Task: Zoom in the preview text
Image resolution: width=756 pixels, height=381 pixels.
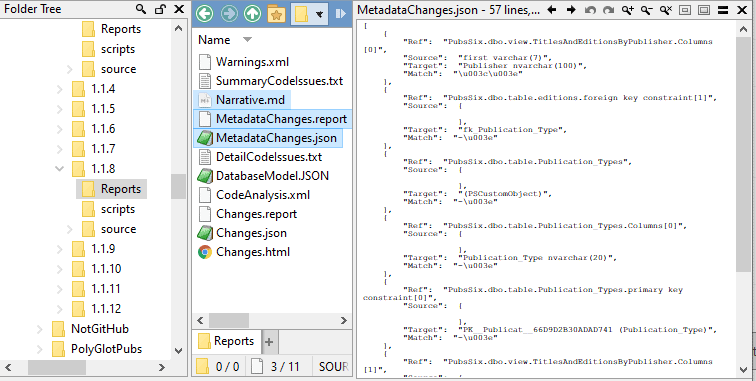Action: point(628,10)
